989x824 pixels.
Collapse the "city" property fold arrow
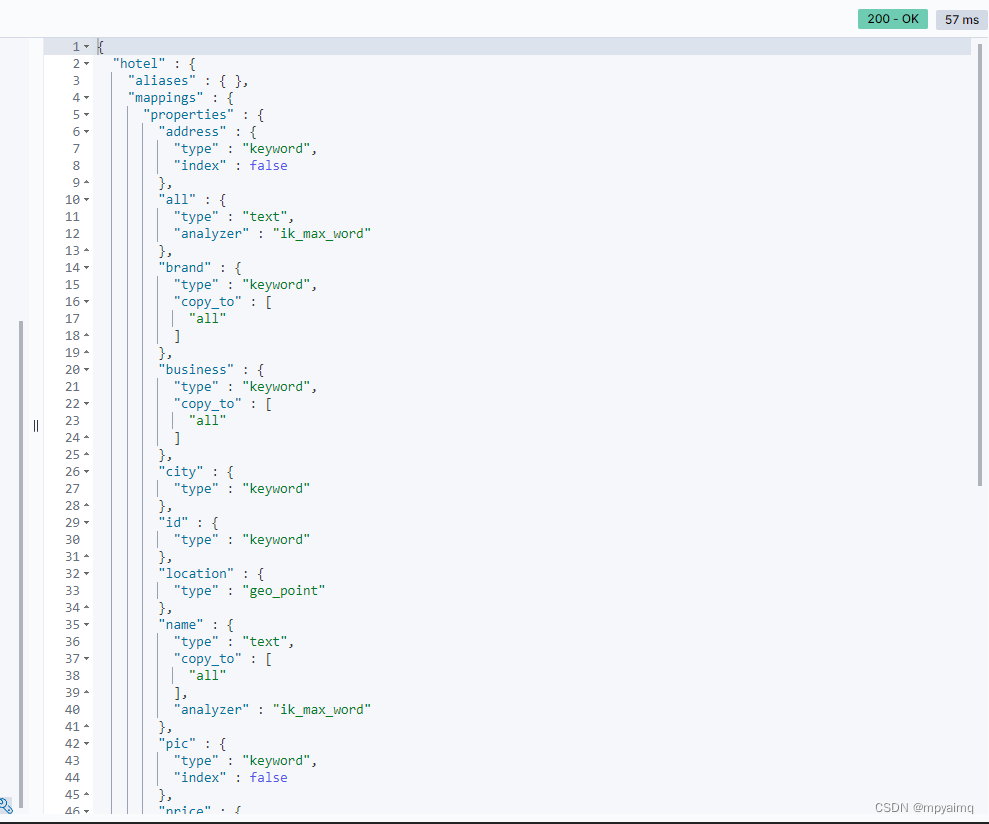pyautogui.click(x=86, y=471)
